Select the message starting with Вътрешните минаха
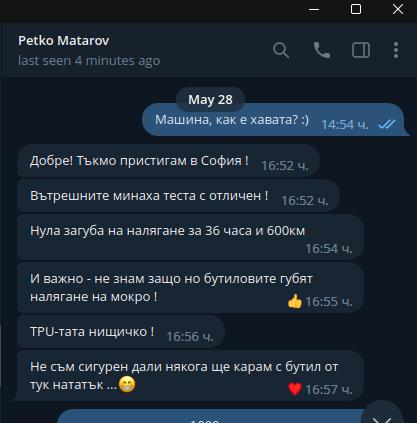Image resolution: width=417 pixels, height=423 pixels. 178,196
